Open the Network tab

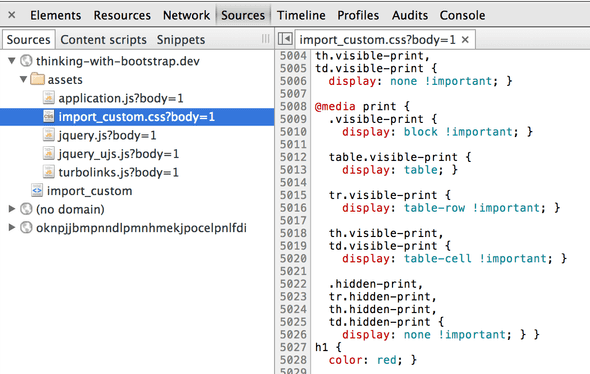tap(186, 15)
